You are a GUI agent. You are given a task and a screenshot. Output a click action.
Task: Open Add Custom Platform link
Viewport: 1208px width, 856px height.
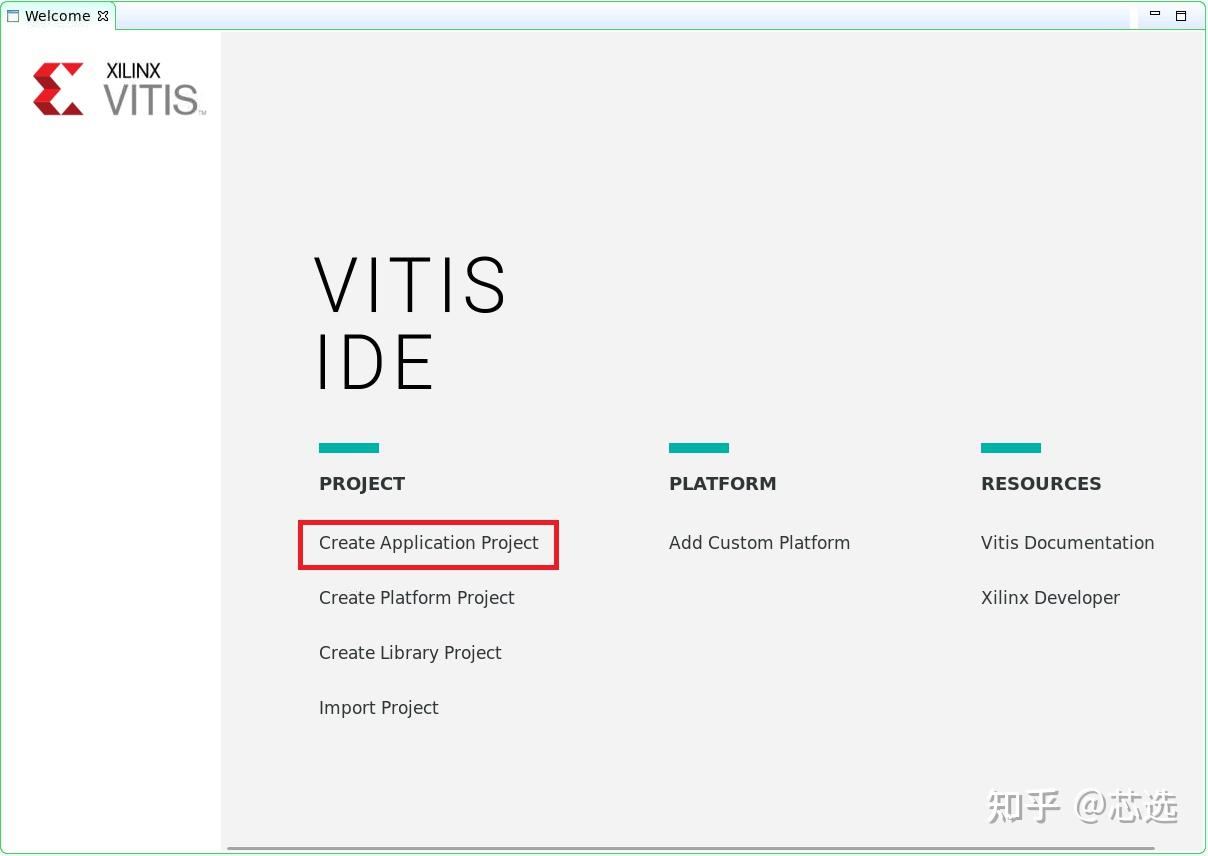point(759,543)
